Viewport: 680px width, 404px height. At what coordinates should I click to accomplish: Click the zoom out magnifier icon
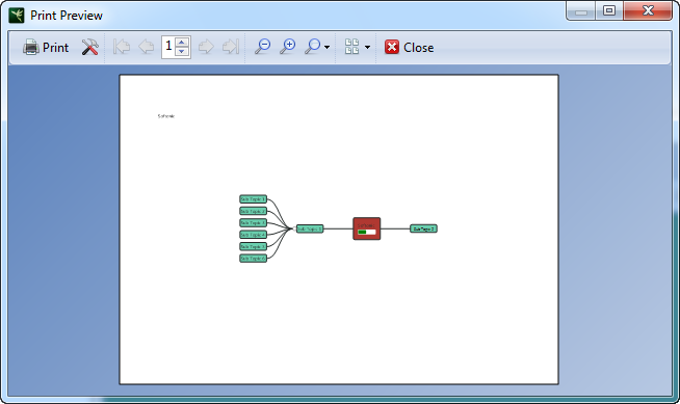tap(262, 46)
